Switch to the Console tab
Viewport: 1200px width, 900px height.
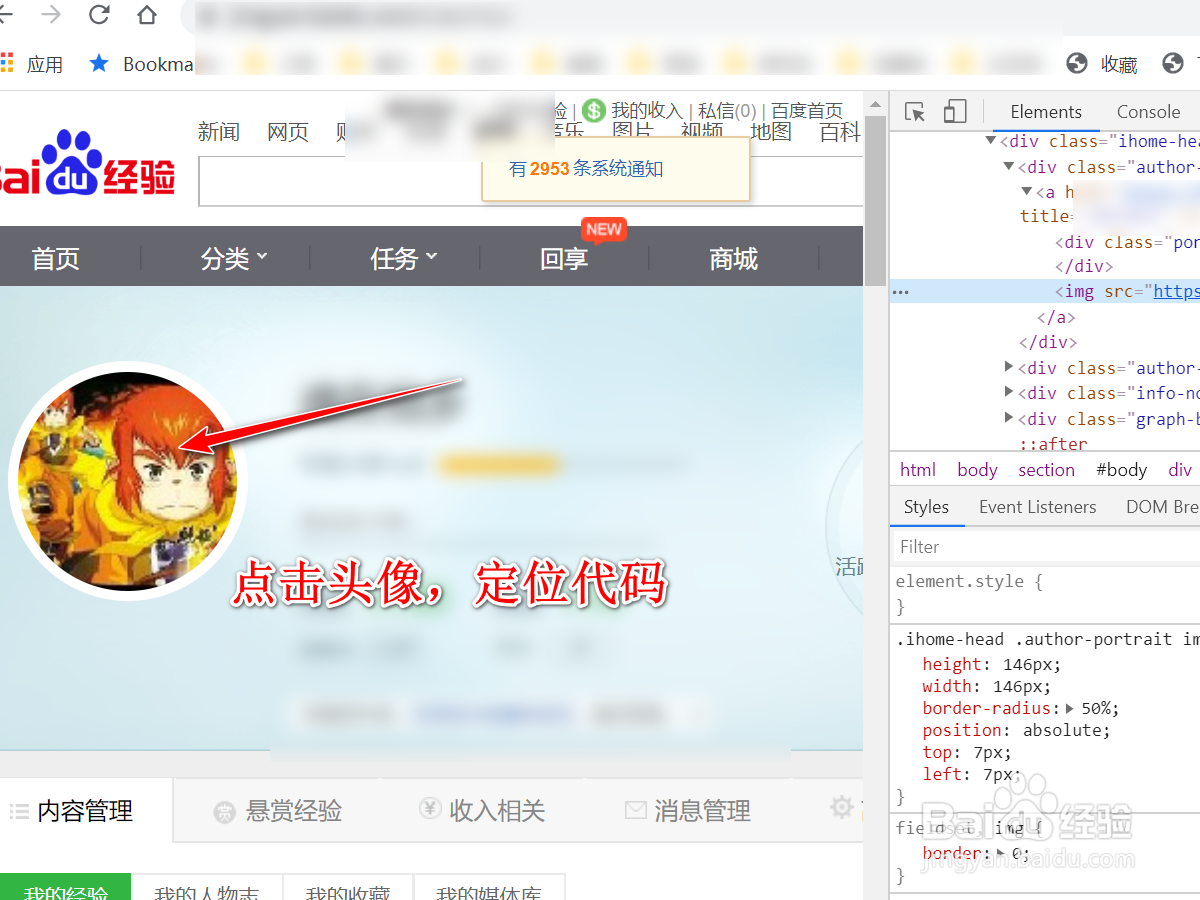(x=1148, y=112)
